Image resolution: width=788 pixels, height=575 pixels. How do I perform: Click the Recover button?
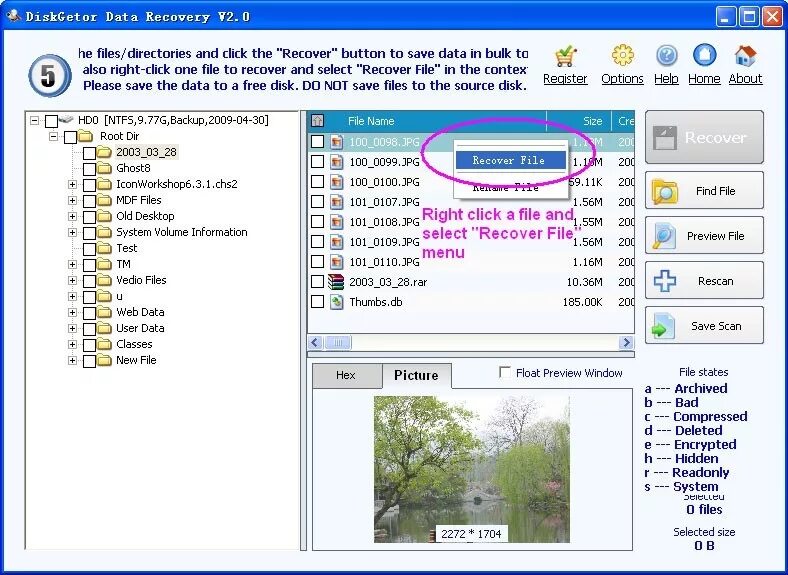click(704, 137)
